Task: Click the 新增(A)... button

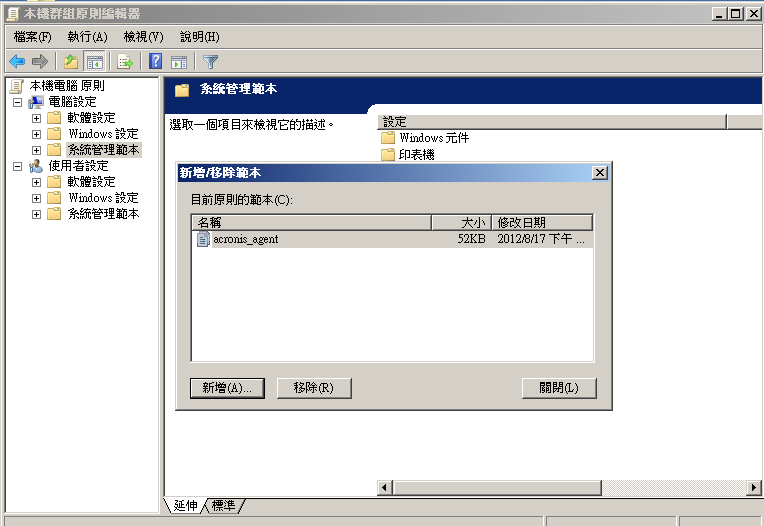Action: [227, 388]
